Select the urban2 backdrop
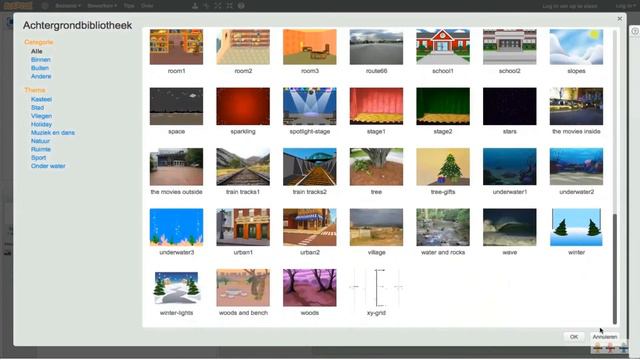Screen dimensions: 640x360 (310, 227)
